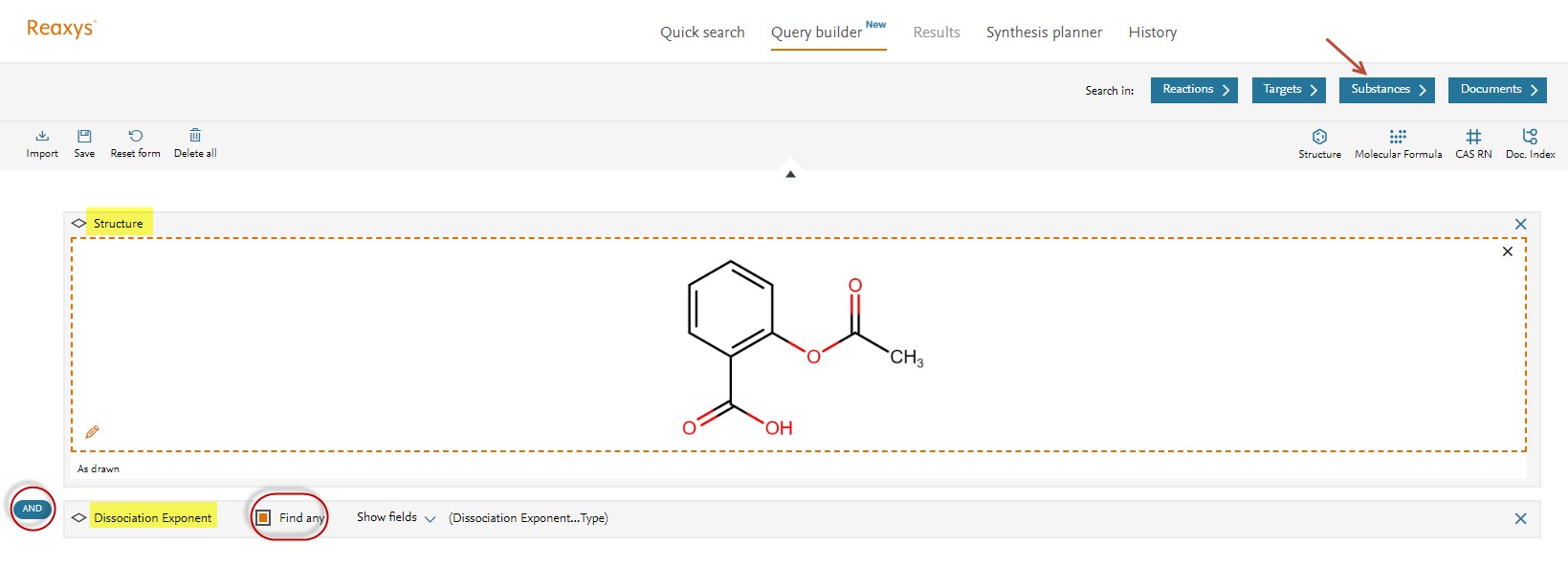Viewport: 1568px width, 566px height.
Task: Click the Import icon
Action: click(x=42, y=136)
